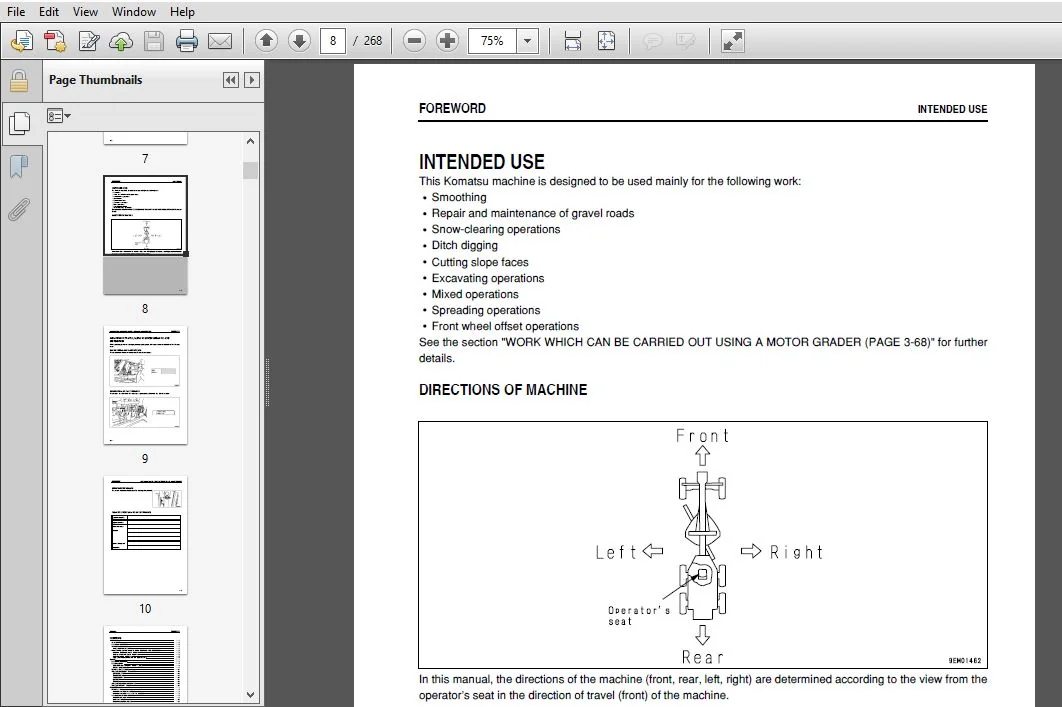This screenshot has height=707, width=1062.
Task: Click the fit one full page icon
Action: [x=606, y=41]
